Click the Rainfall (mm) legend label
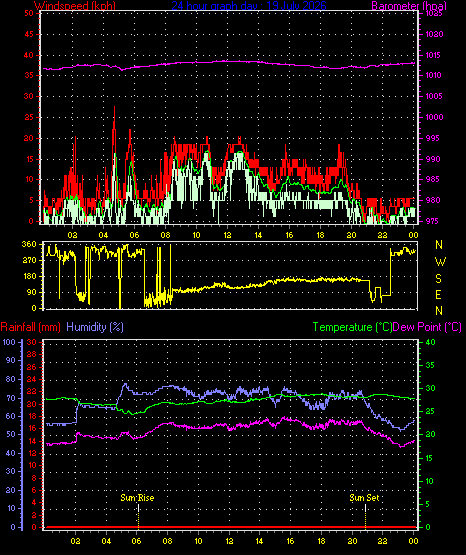The image size is (466, 555). tap(30, 327)
